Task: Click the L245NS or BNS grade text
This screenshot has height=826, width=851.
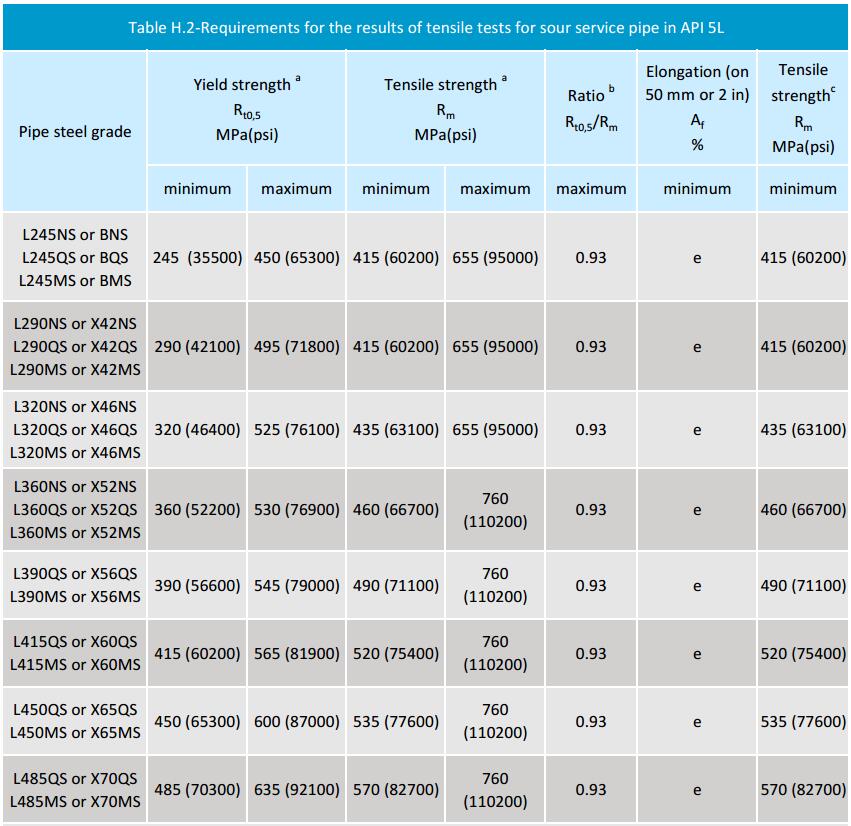Action: point(75,234)
